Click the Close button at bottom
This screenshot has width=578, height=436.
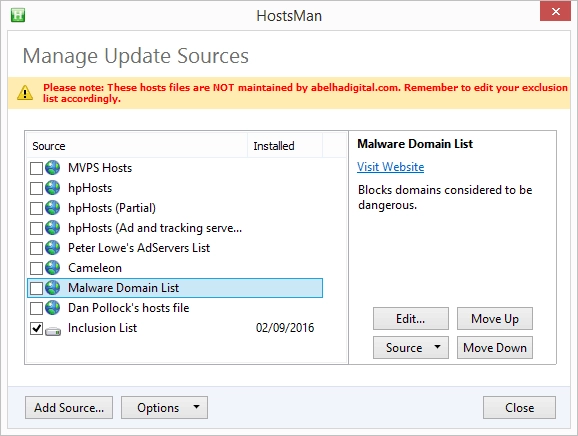(519, 408)
